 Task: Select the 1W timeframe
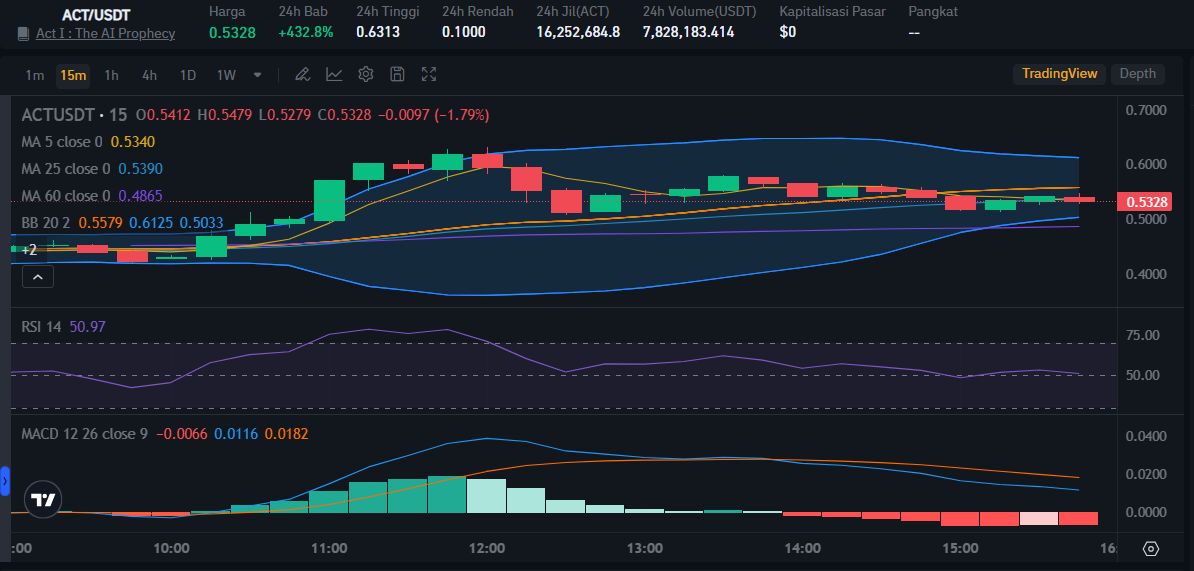(226, 75)
